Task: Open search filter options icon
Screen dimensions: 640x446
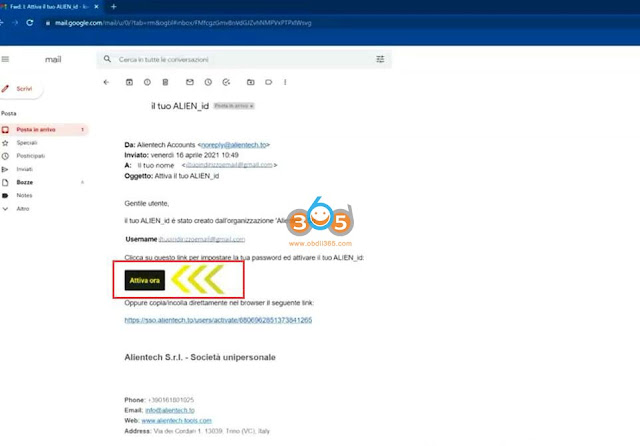Action: (380, 59)
